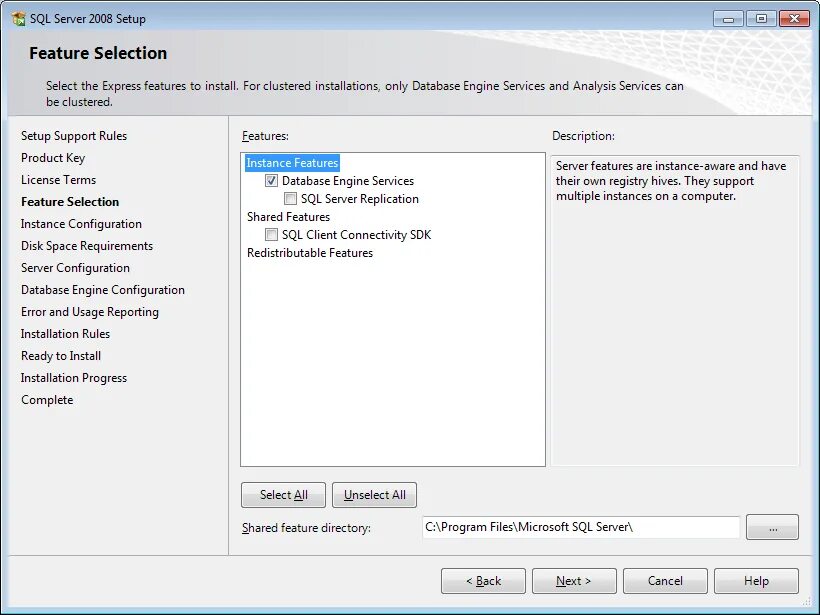
Task: Click License Terms step
Action: pyautogui.click(x=59, y=180)
